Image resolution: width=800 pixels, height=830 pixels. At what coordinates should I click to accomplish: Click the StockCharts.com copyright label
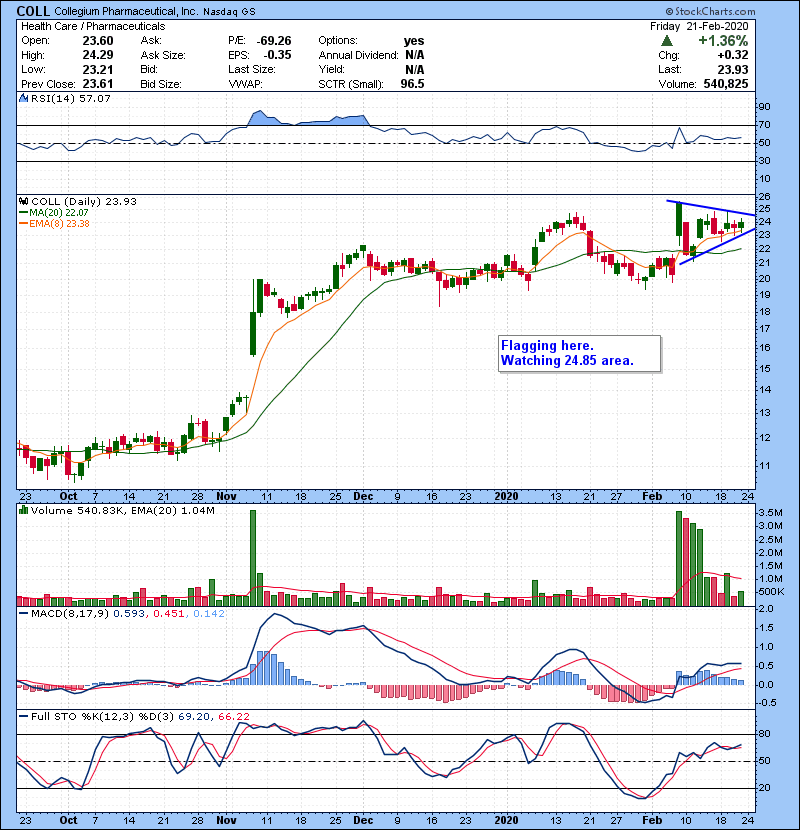(710, 11)
